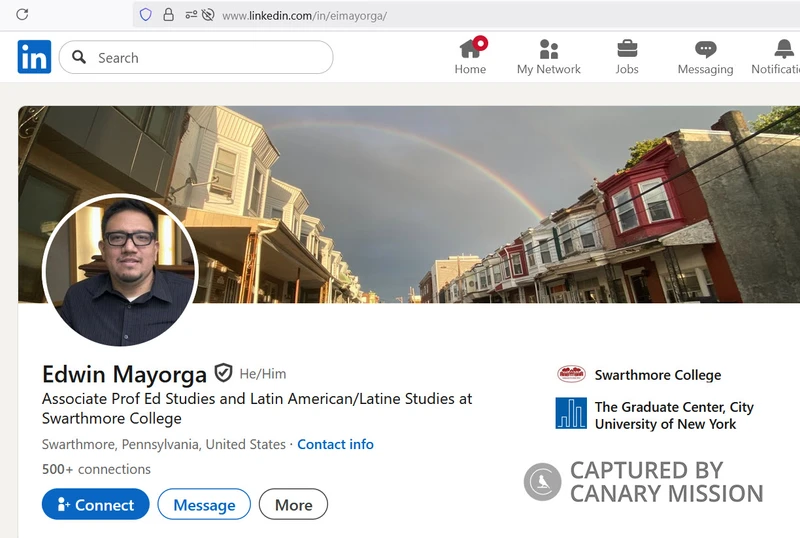Open the My Network icon
This screenshot has height=538, width=800.
(548, 48)
